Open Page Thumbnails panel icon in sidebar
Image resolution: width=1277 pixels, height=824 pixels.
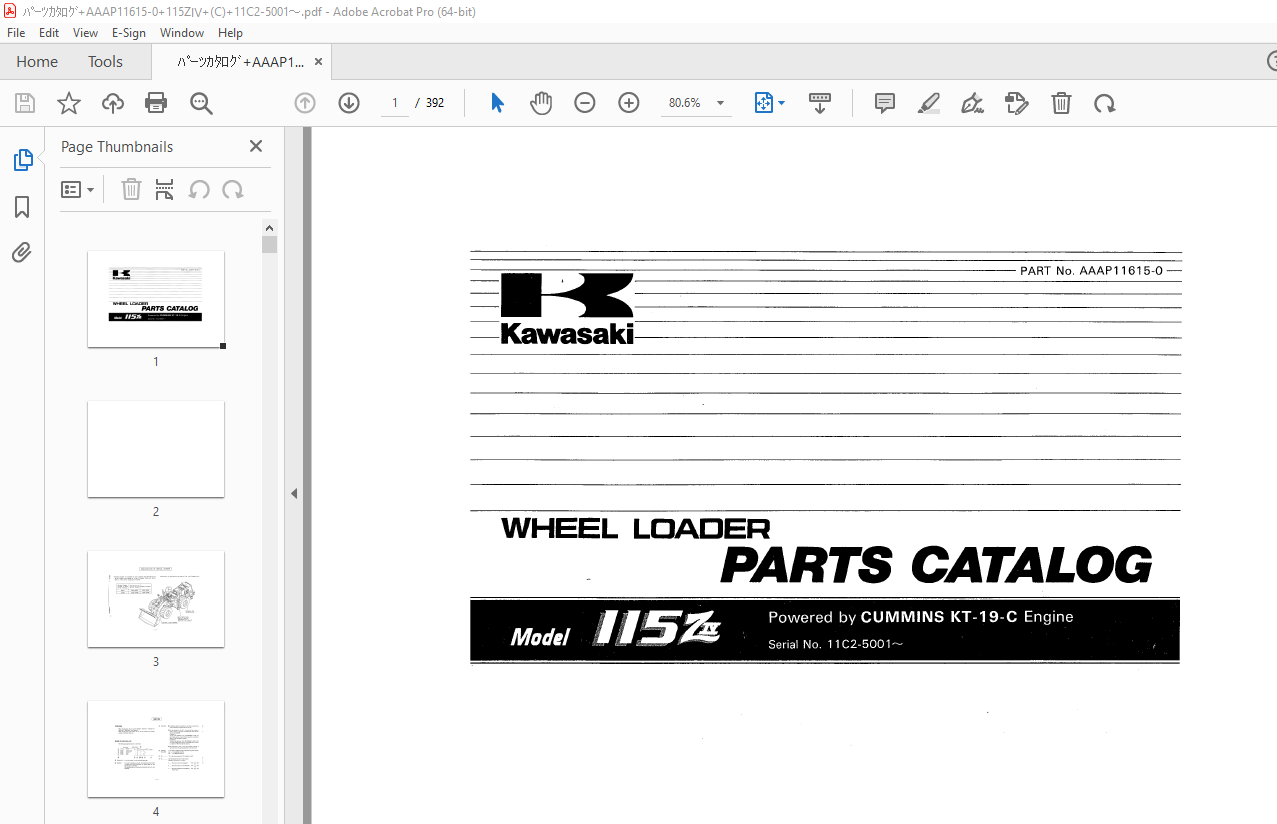point(22,160)
